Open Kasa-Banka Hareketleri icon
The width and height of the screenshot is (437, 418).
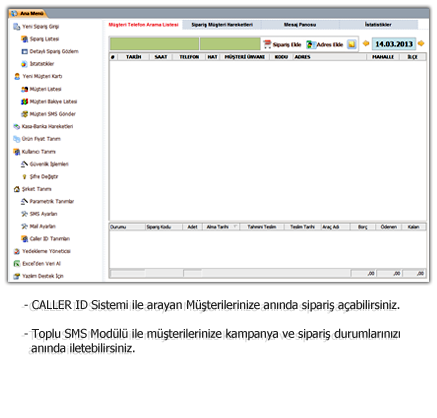pos(16,126)
